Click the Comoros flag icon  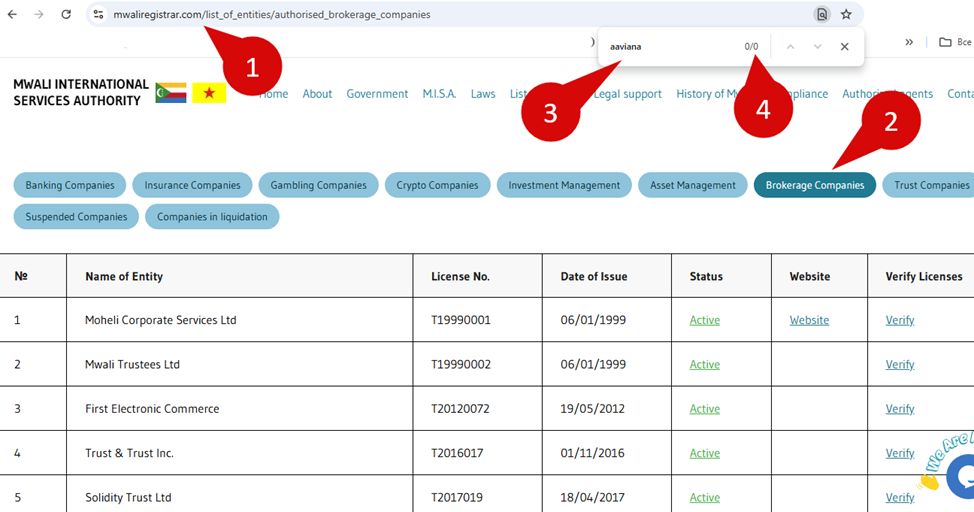pos(171,93)
